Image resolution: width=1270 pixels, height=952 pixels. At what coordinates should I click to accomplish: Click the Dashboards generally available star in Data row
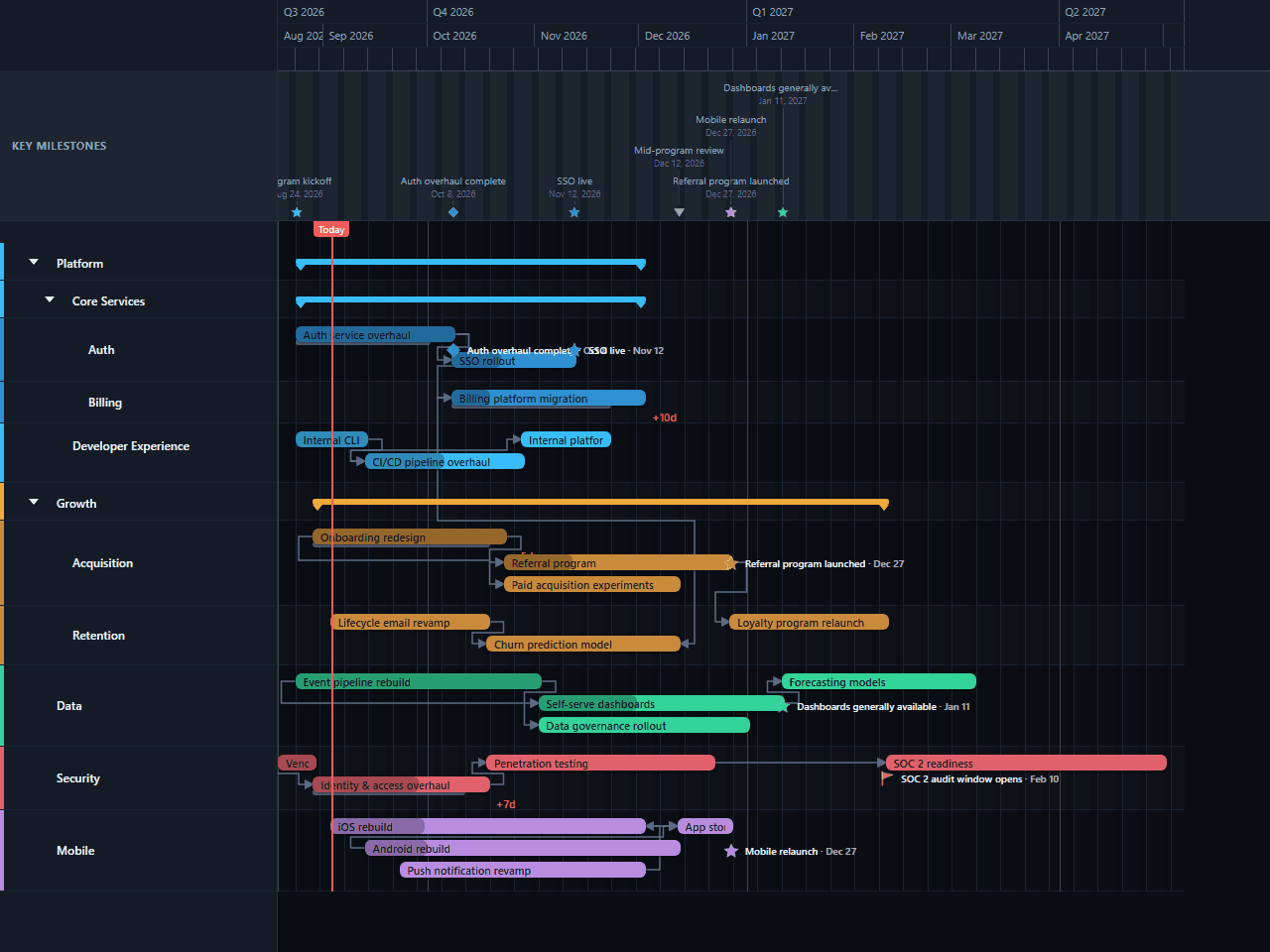(783, 706)
